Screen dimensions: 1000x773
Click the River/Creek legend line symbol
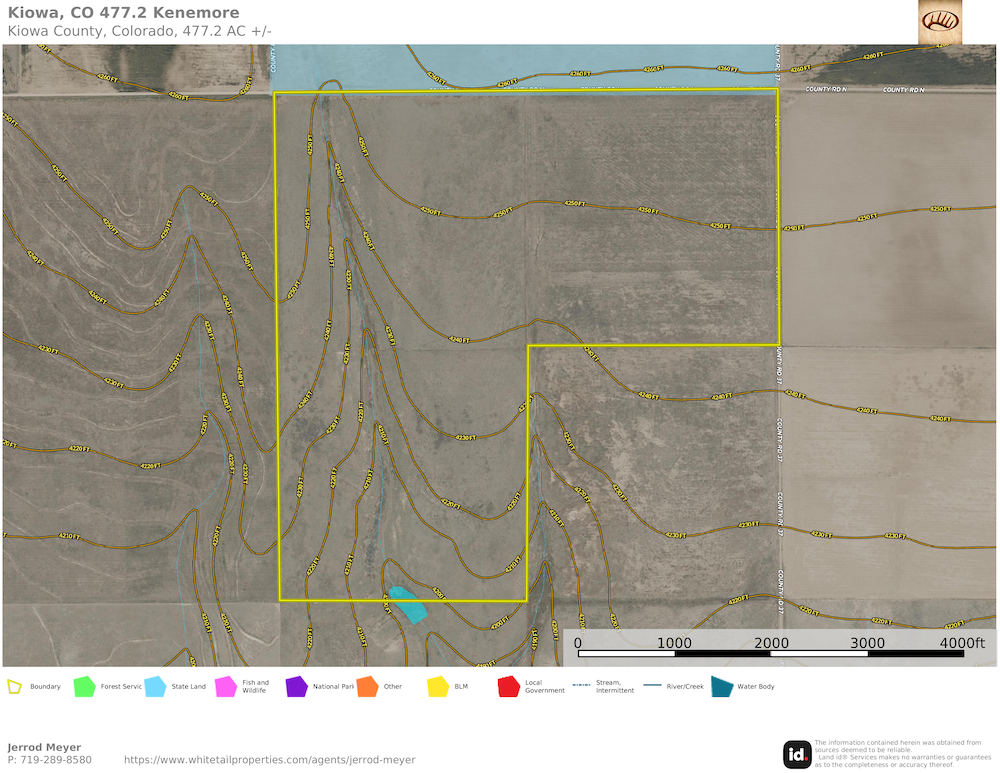coord(652,687)
